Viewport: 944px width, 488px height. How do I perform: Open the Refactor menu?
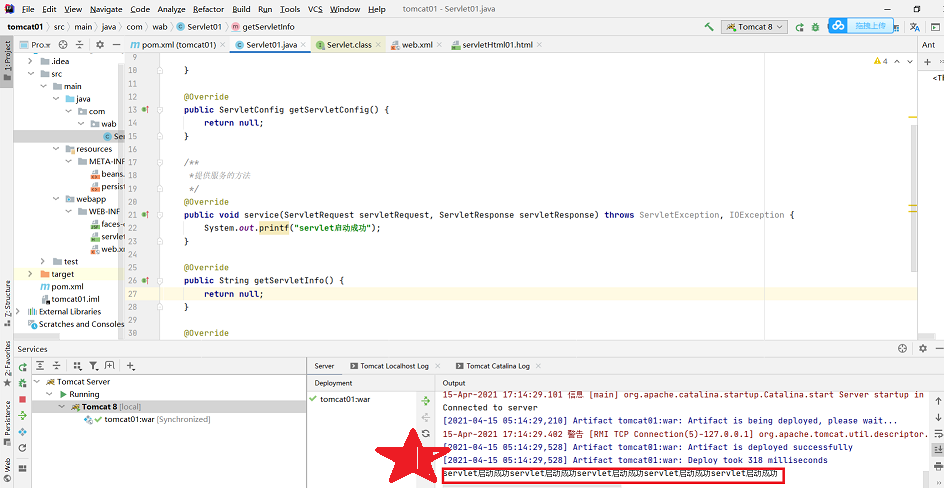208,9
